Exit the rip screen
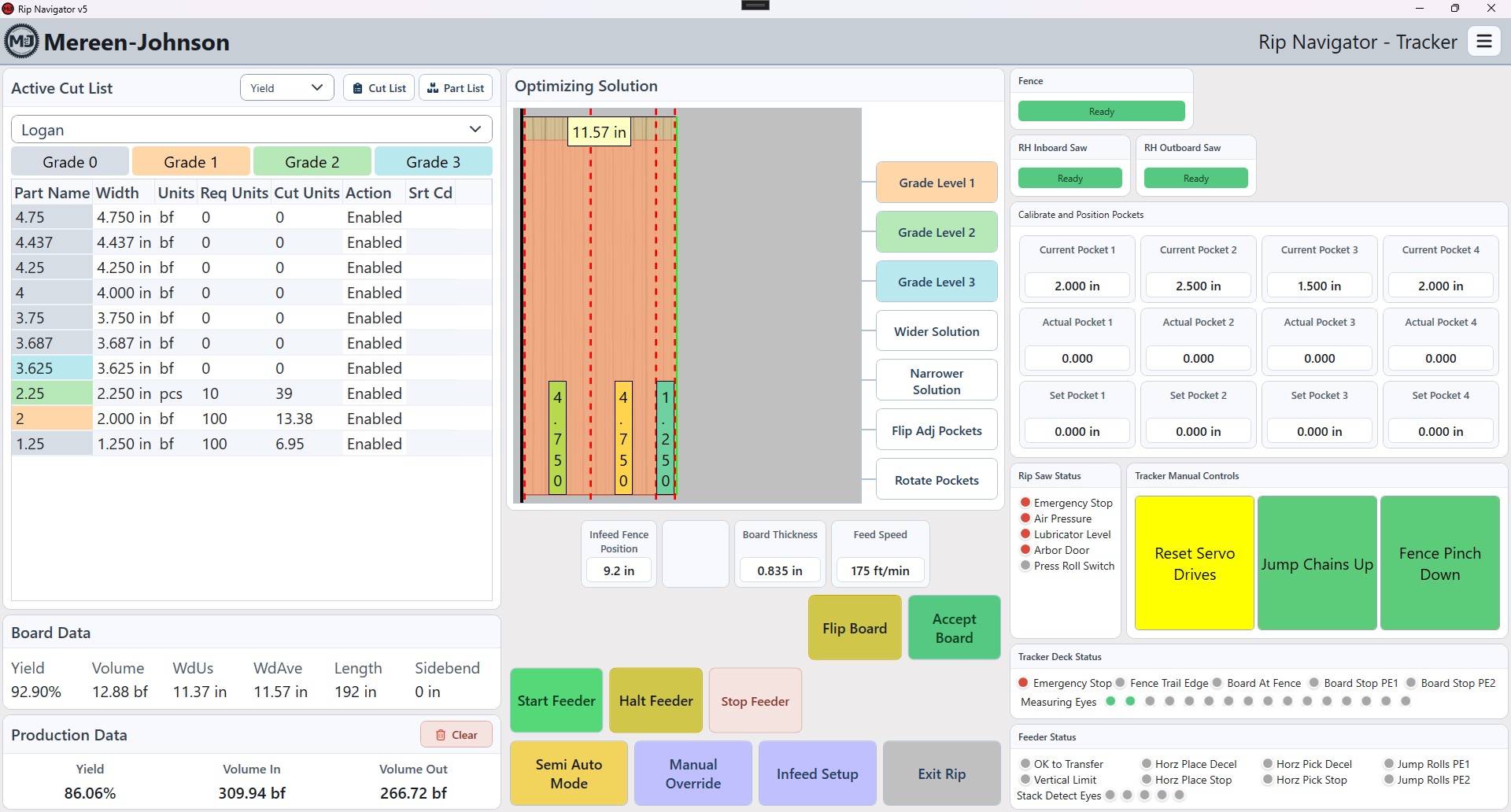Image resolution: width=1511 pixels, height=812 pixels. [x=942, y=773]
